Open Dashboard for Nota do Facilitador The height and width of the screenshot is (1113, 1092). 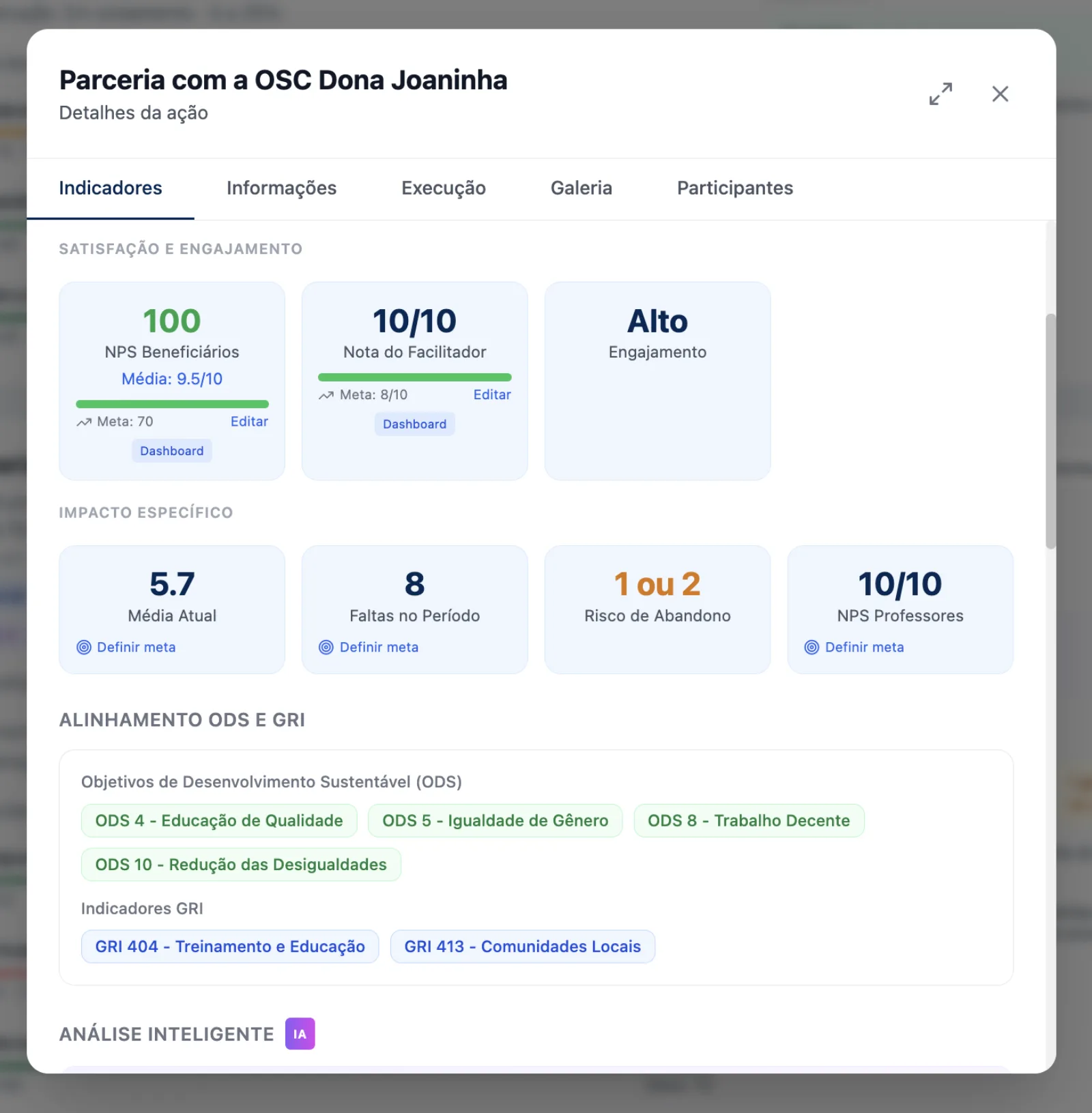[414, 424]
